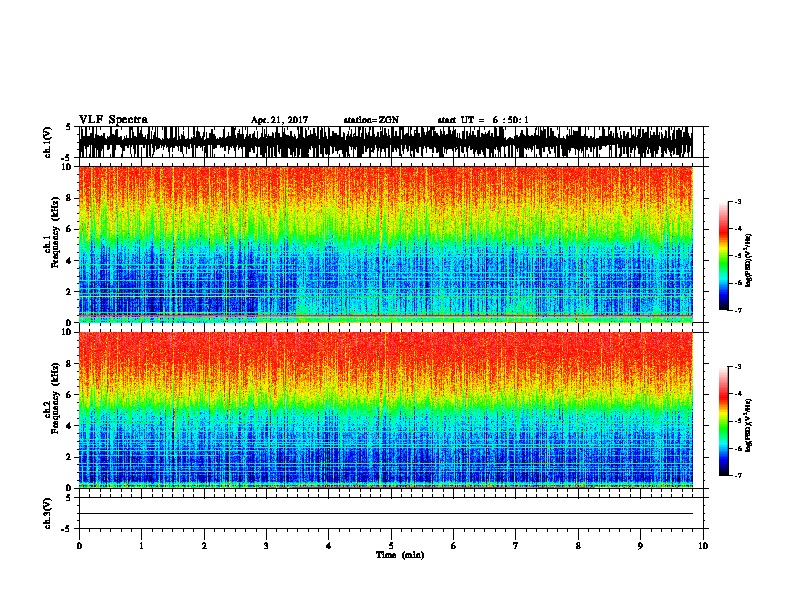
Task: Click the "station=ZGN" header text
Action: pos(371,120)
